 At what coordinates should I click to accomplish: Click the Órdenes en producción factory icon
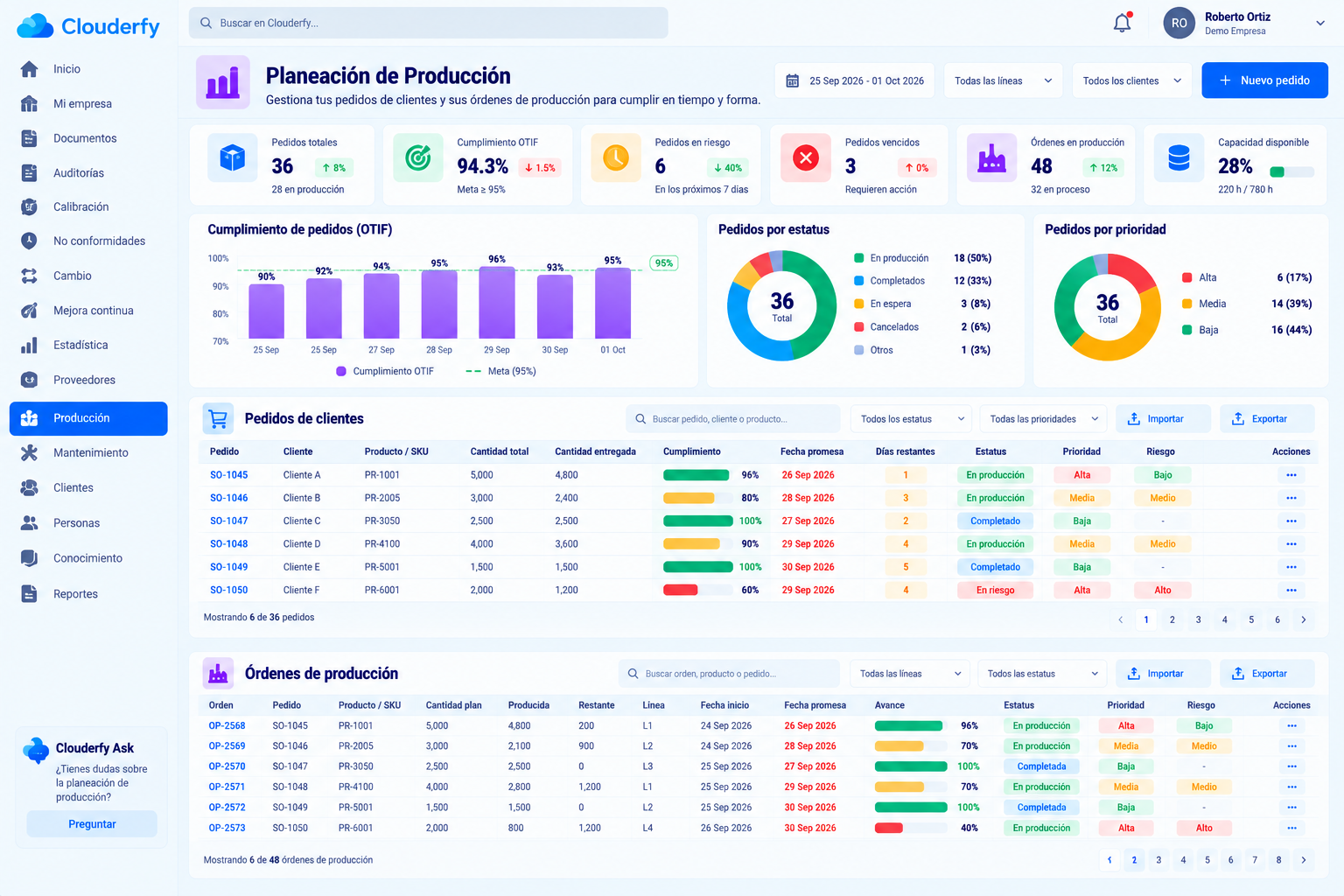991,157
